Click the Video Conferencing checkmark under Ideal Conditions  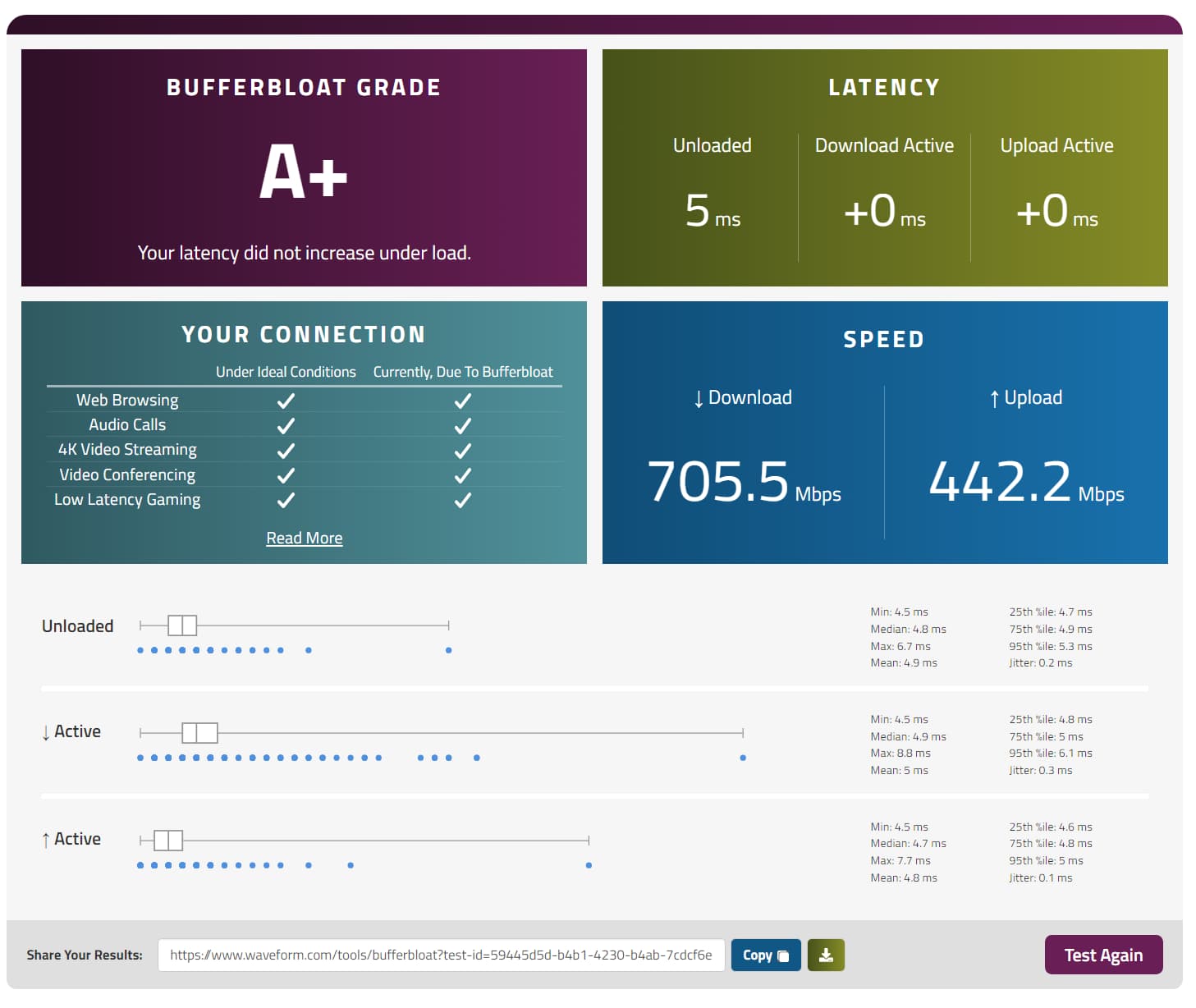click(x=286, y=475)
